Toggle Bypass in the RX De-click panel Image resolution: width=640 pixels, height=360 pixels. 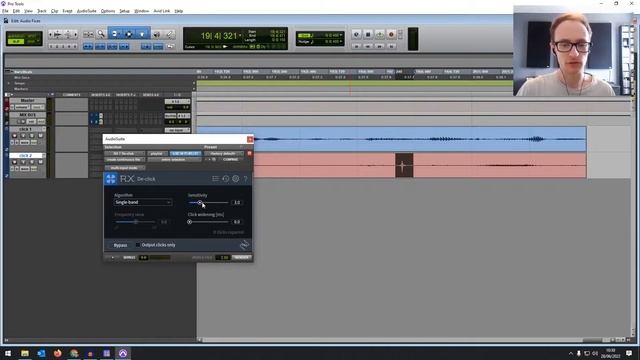tap(120, 245)
